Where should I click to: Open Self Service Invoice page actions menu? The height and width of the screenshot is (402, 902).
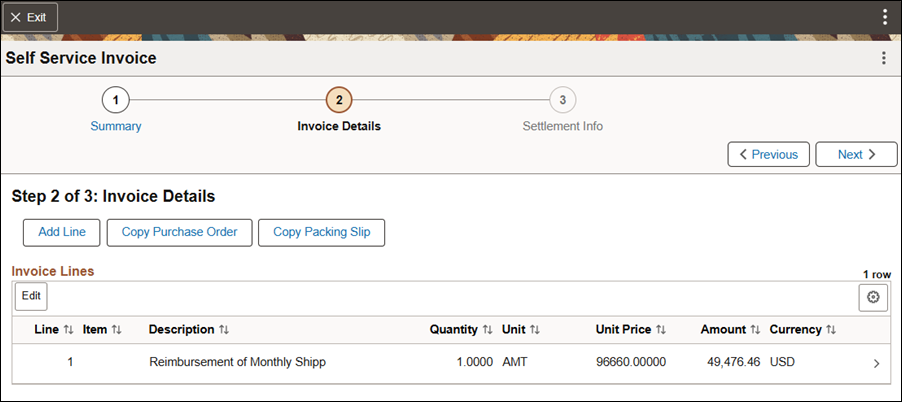point(884,58)
